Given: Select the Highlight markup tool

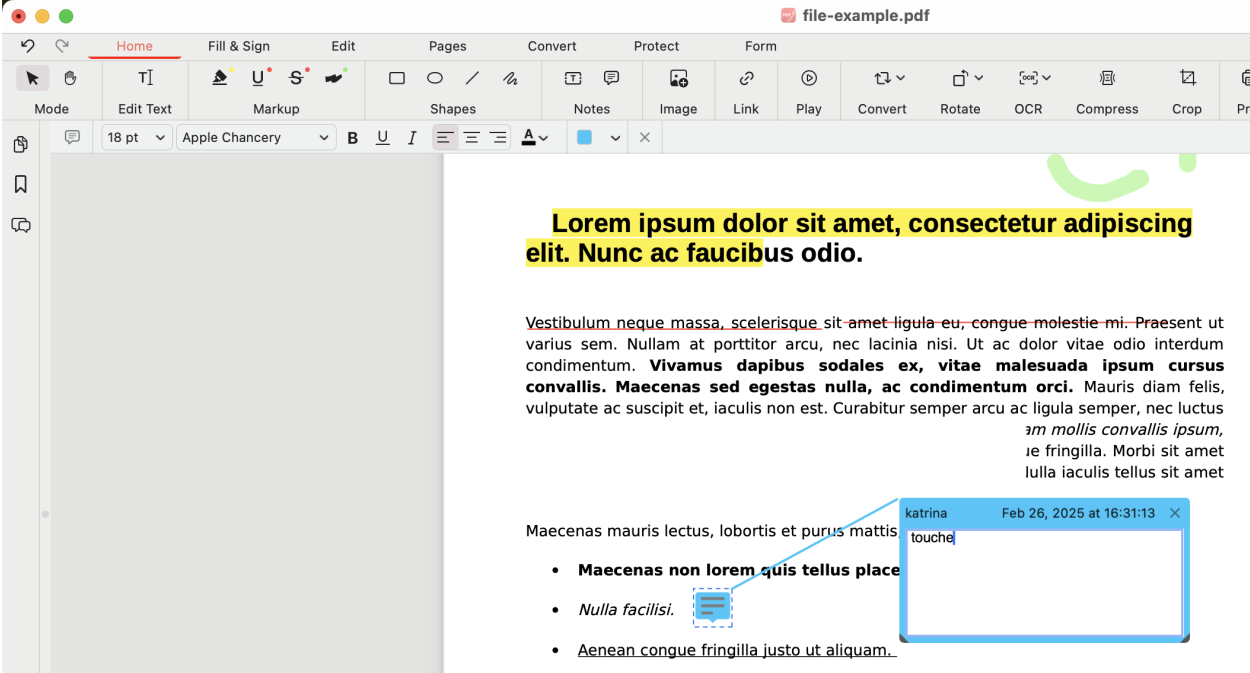Looking at the screenshot, I should pos(220,77).
